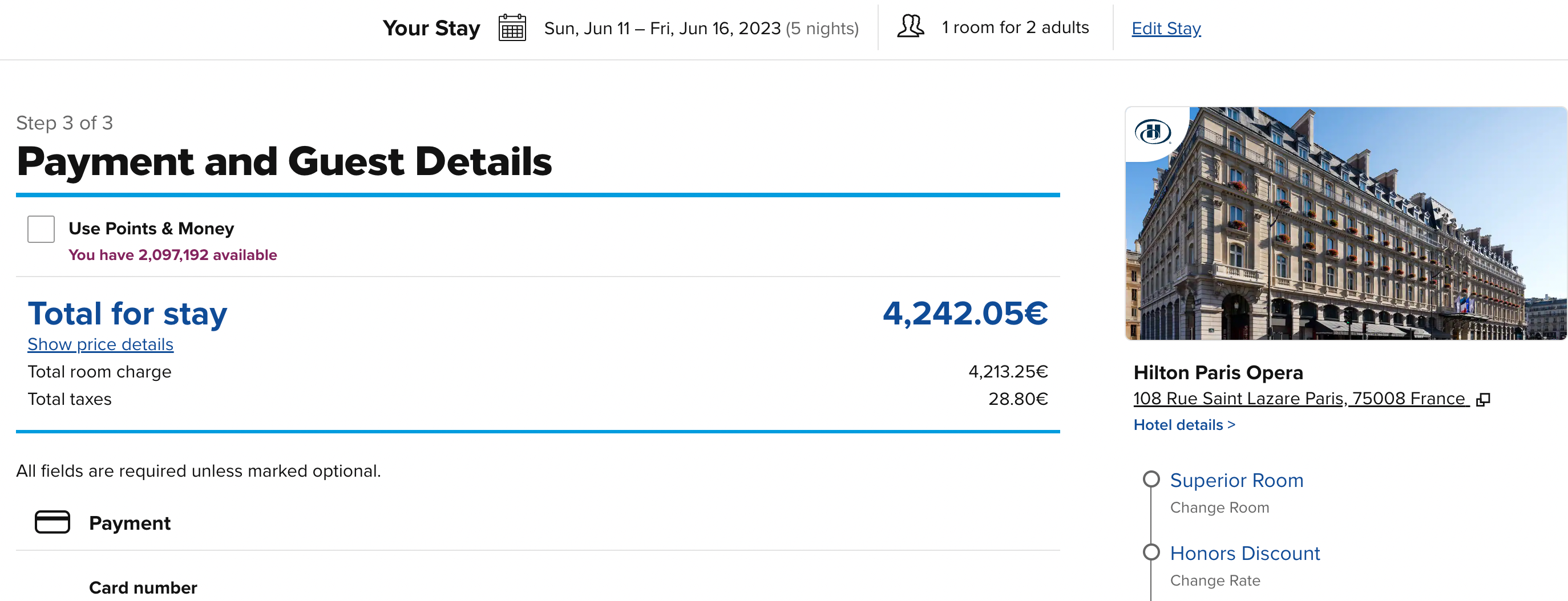Expand Show price details
The width and height of the screenshot is (1568, 601).
click(100, 344)
